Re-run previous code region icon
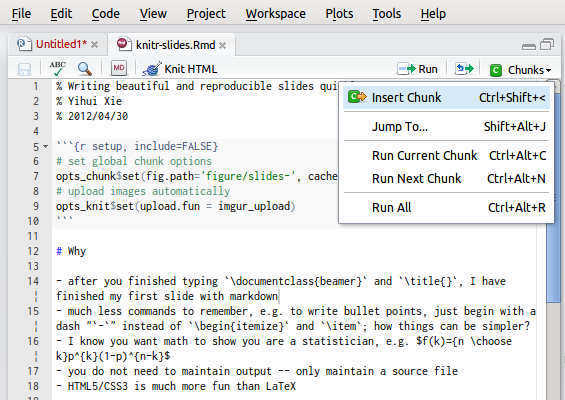This screenshot has height=400, width=565. pyautogui.click(x=464, y=68)
